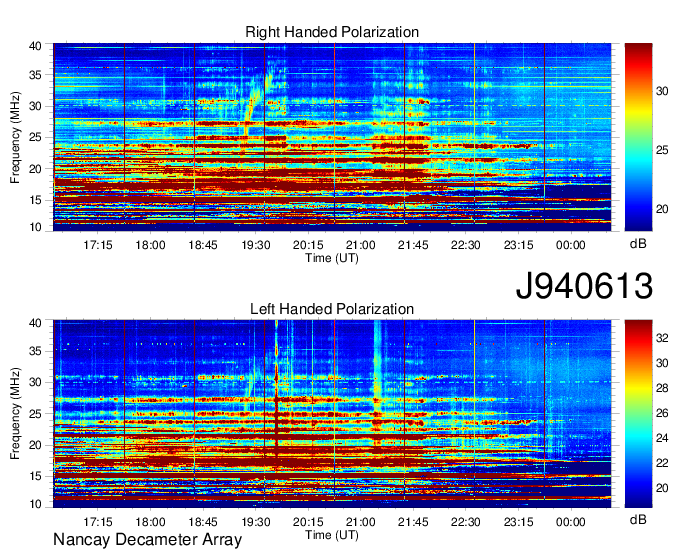Click the "Time (UT)" label under Left Handed plot

[332, 535]
